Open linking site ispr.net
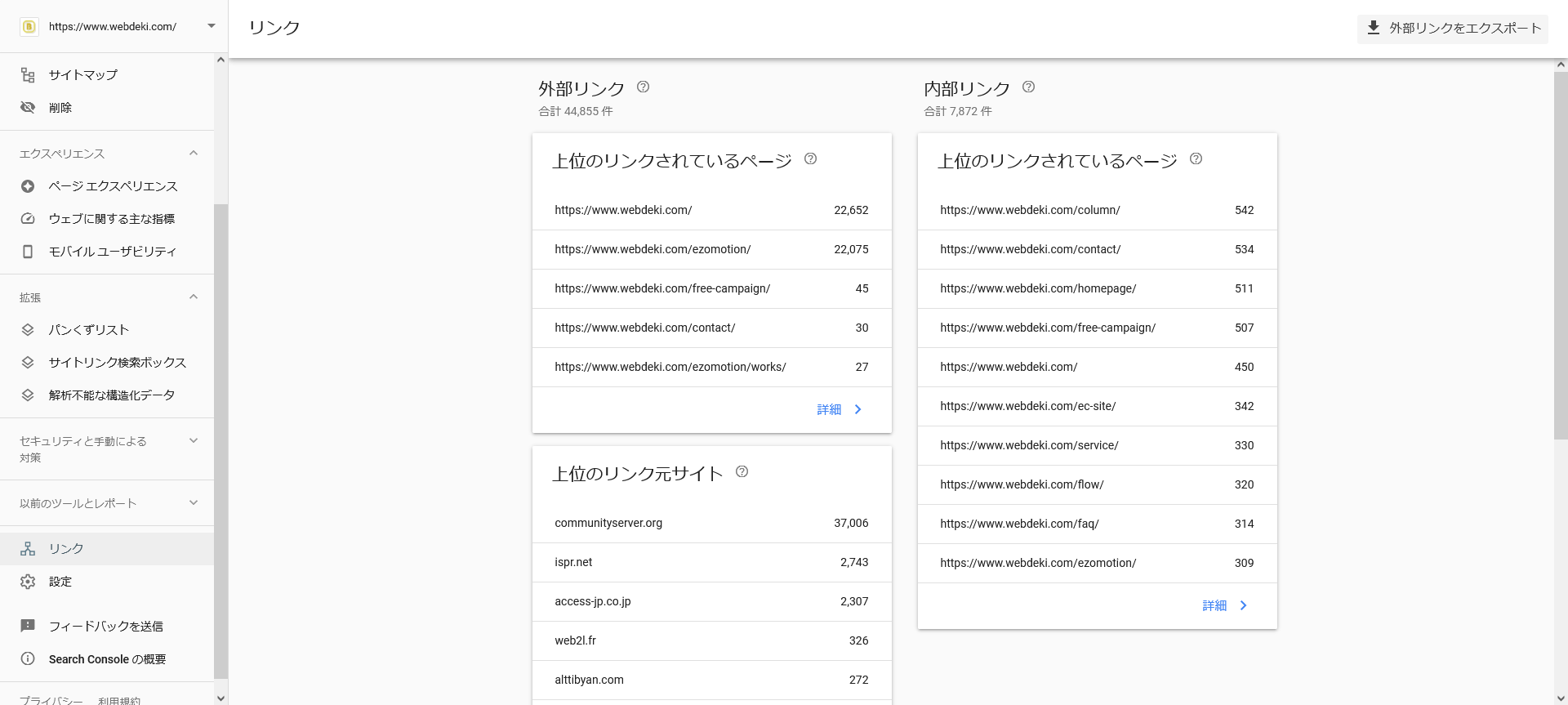 pyautogui.click(x=712, y=562)
